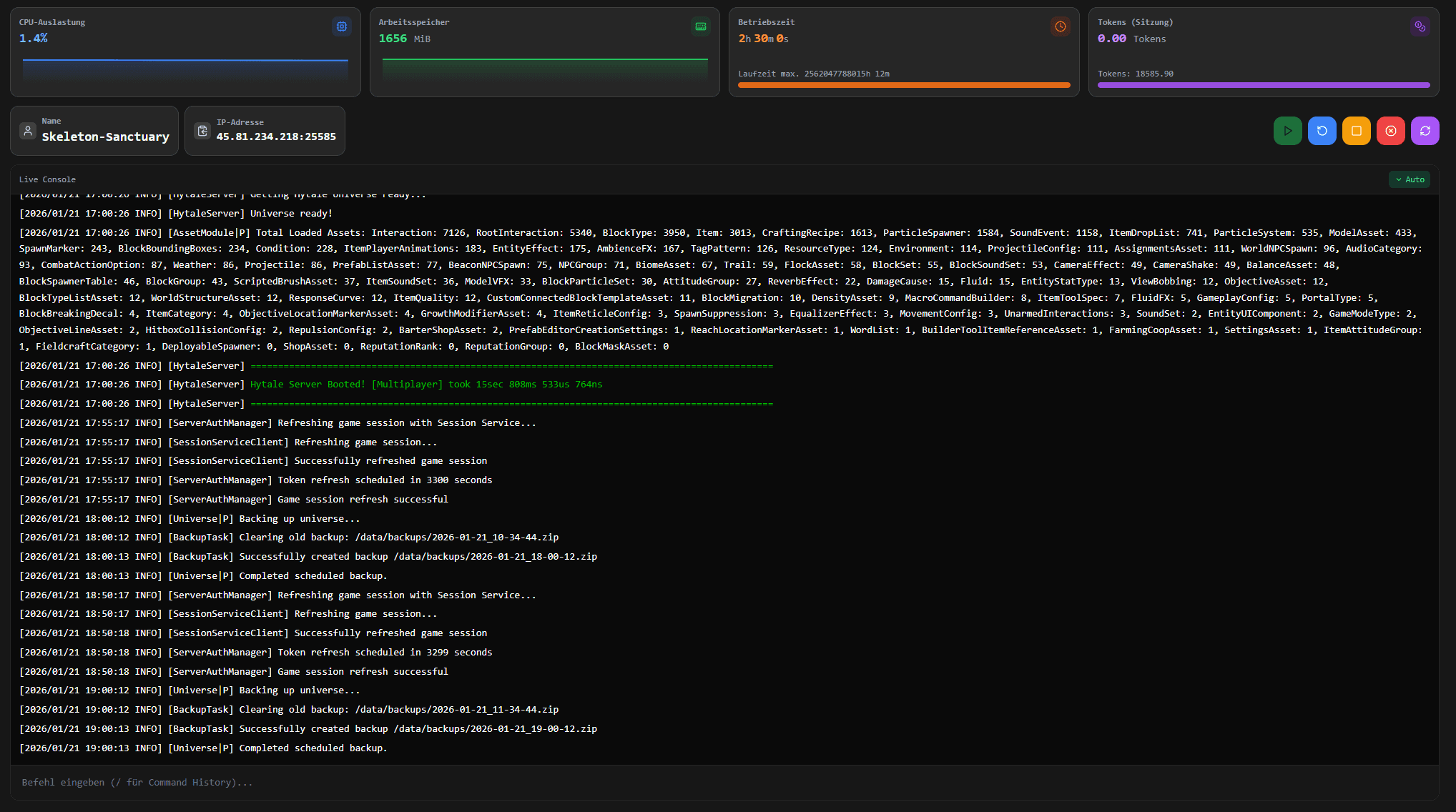The width and height of the screenshot is (1456, 812).
Task: Click the orange clock icon in Betriebszeit card
Action: pos(1060,26)
